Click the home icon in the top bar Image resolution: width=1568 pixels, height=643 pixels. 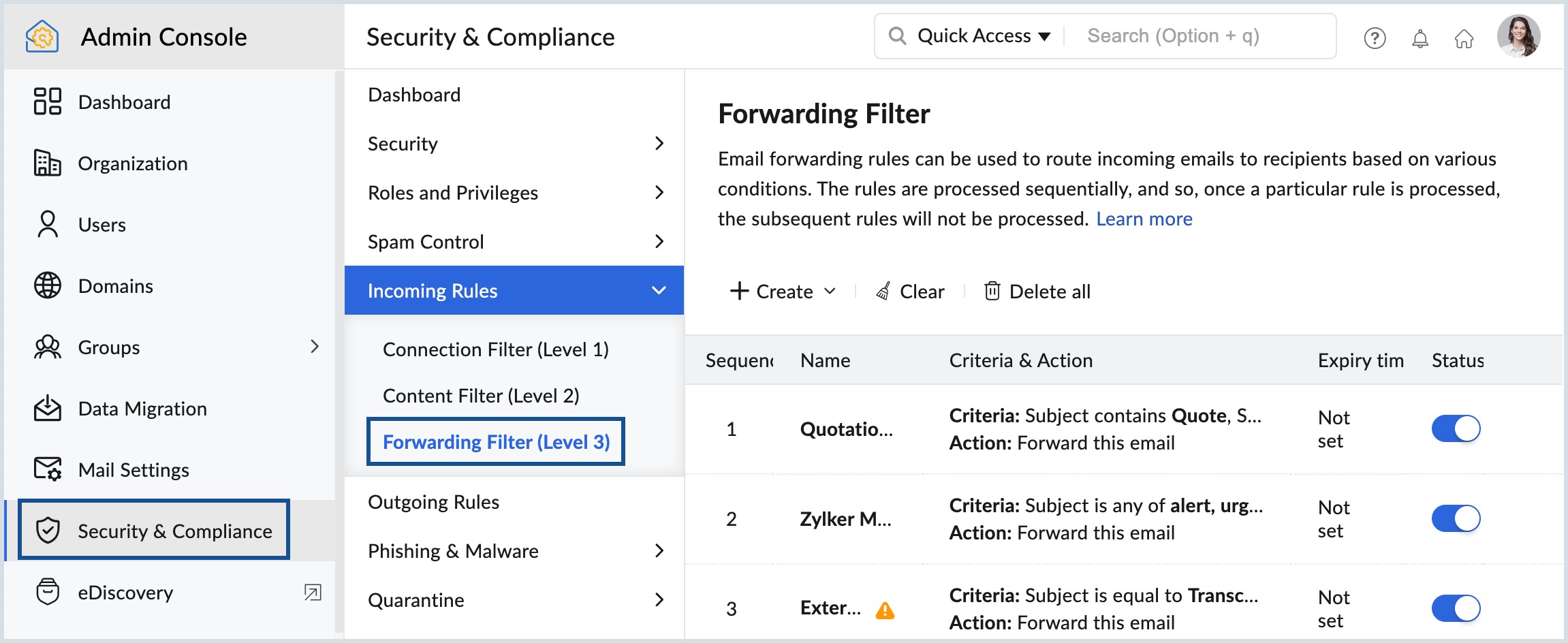pos(1465,37)
